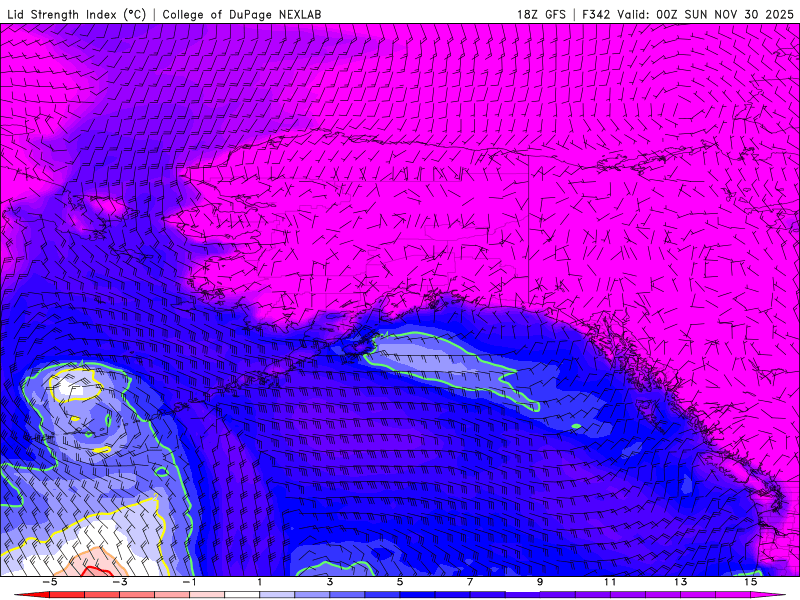Viewport: 800px width, 600px height.
Task: Click the 13 colorbar tick label
Action: [681, 582]
